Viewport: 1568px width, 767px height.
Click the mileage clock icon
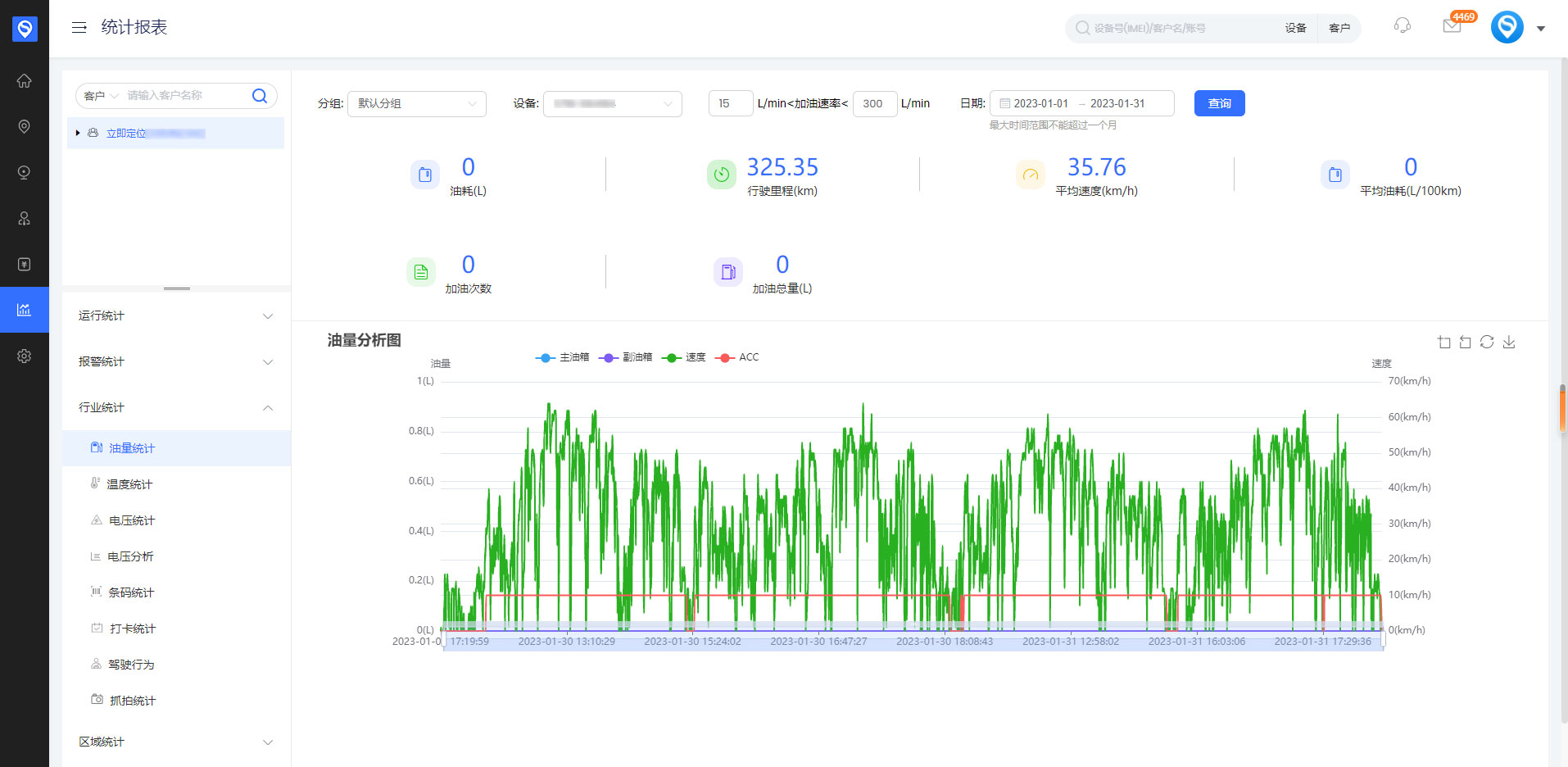tap(722, 175)
